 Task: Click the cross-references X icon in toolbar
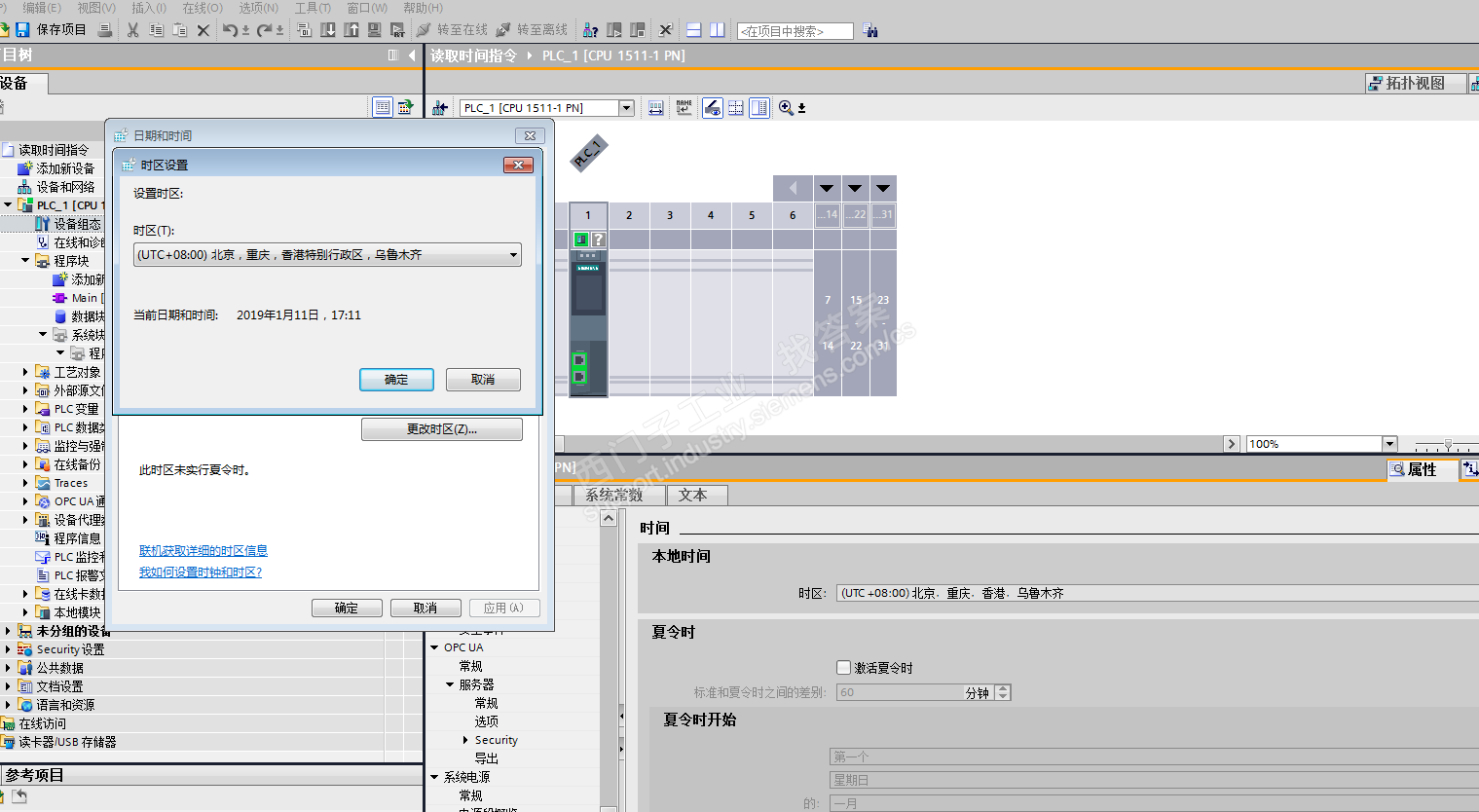(665, 30)
